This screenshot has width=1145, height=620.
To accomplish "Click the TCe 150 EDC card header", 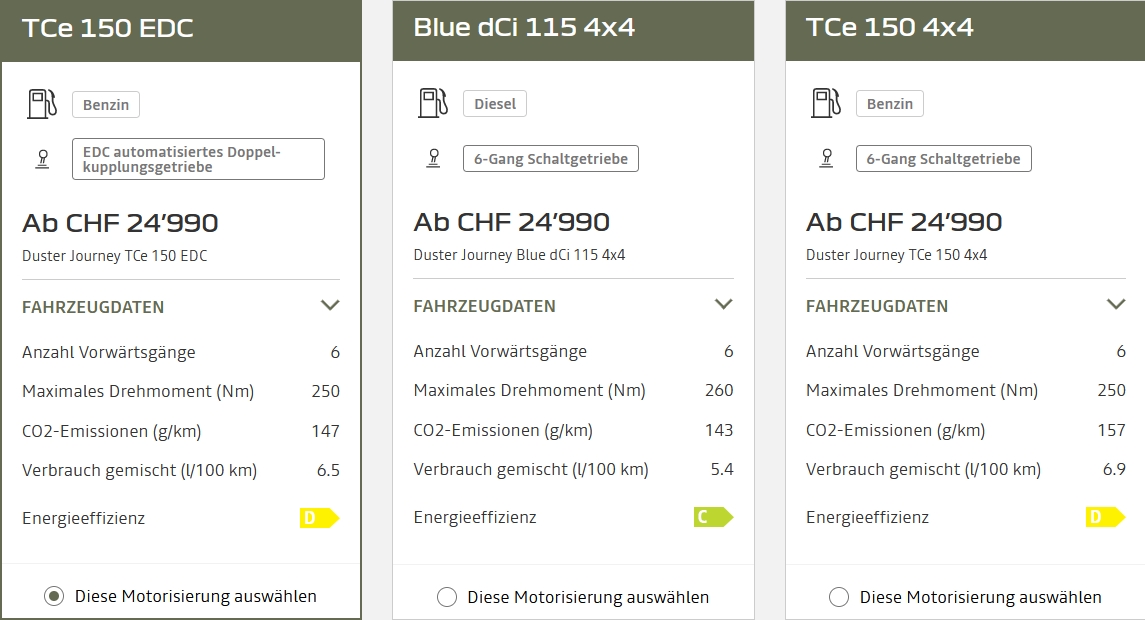I will coord(180,29).
